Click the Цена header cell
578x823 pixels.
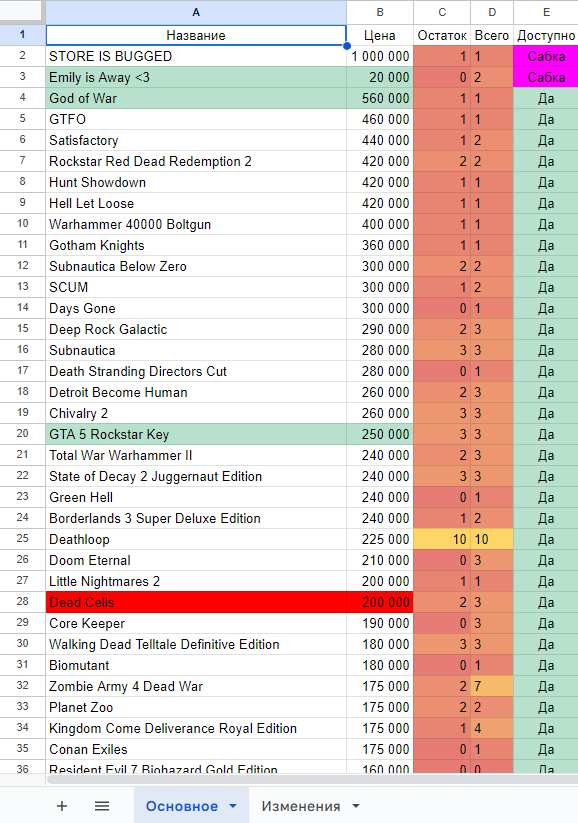[x=380, y=35]
